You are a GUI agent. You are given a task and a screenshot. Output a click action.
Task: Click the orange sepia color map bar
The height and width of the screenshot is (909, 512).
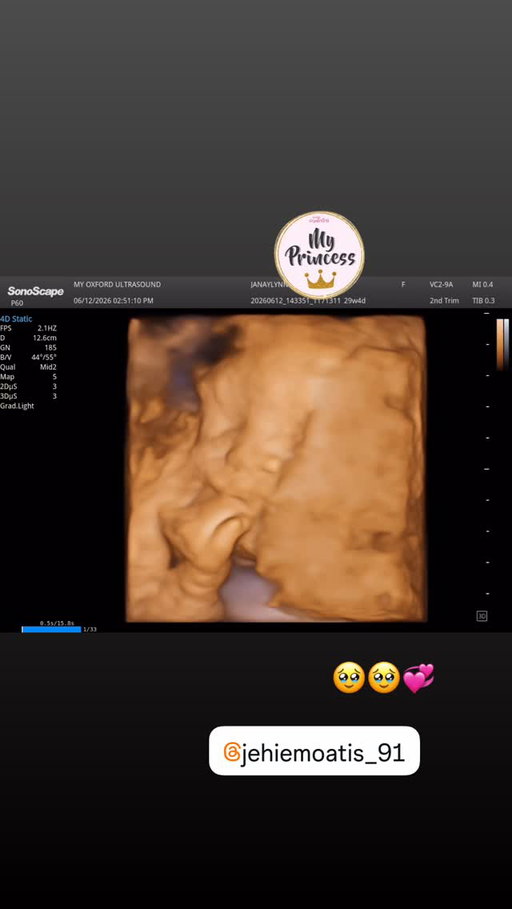click(x=500, y=344)
